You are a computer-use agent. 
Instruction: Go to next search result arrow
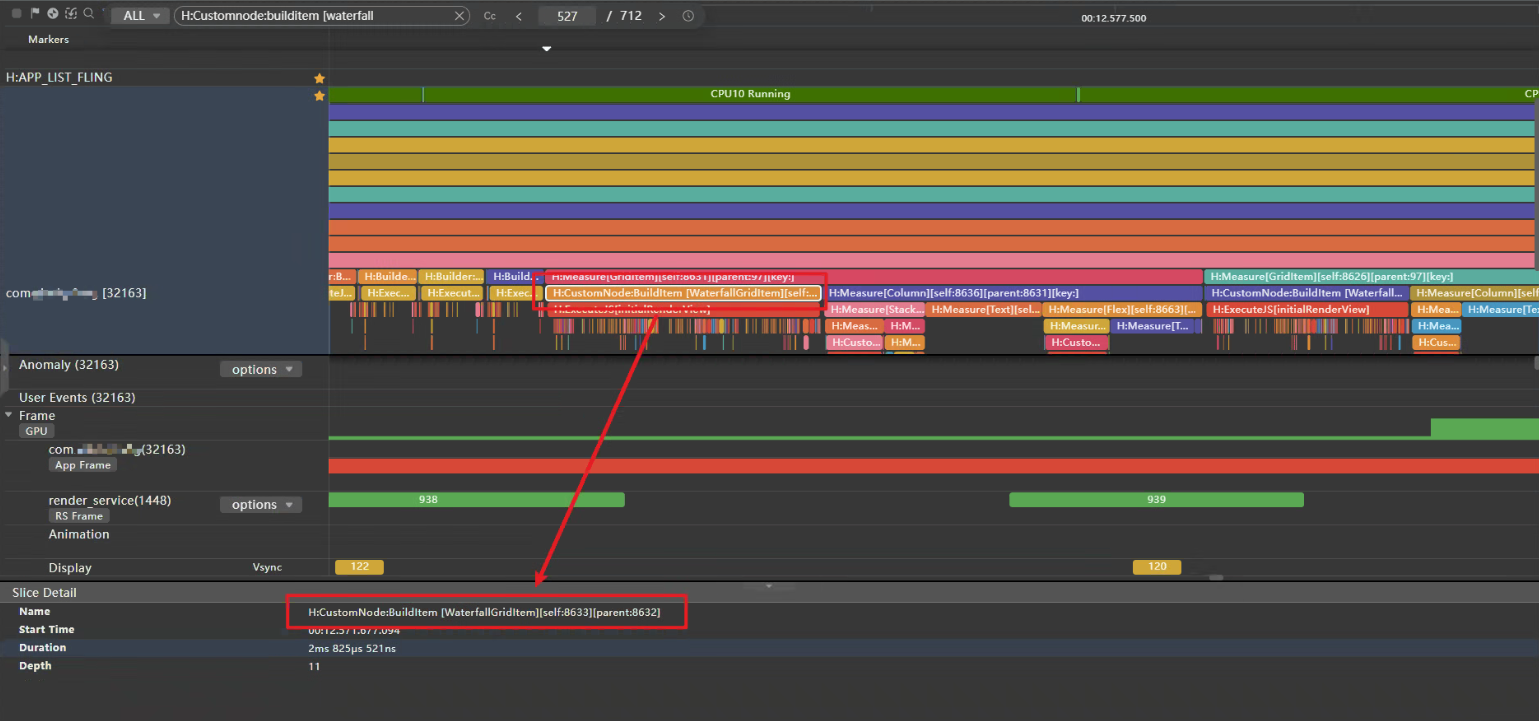coord(662,16)
